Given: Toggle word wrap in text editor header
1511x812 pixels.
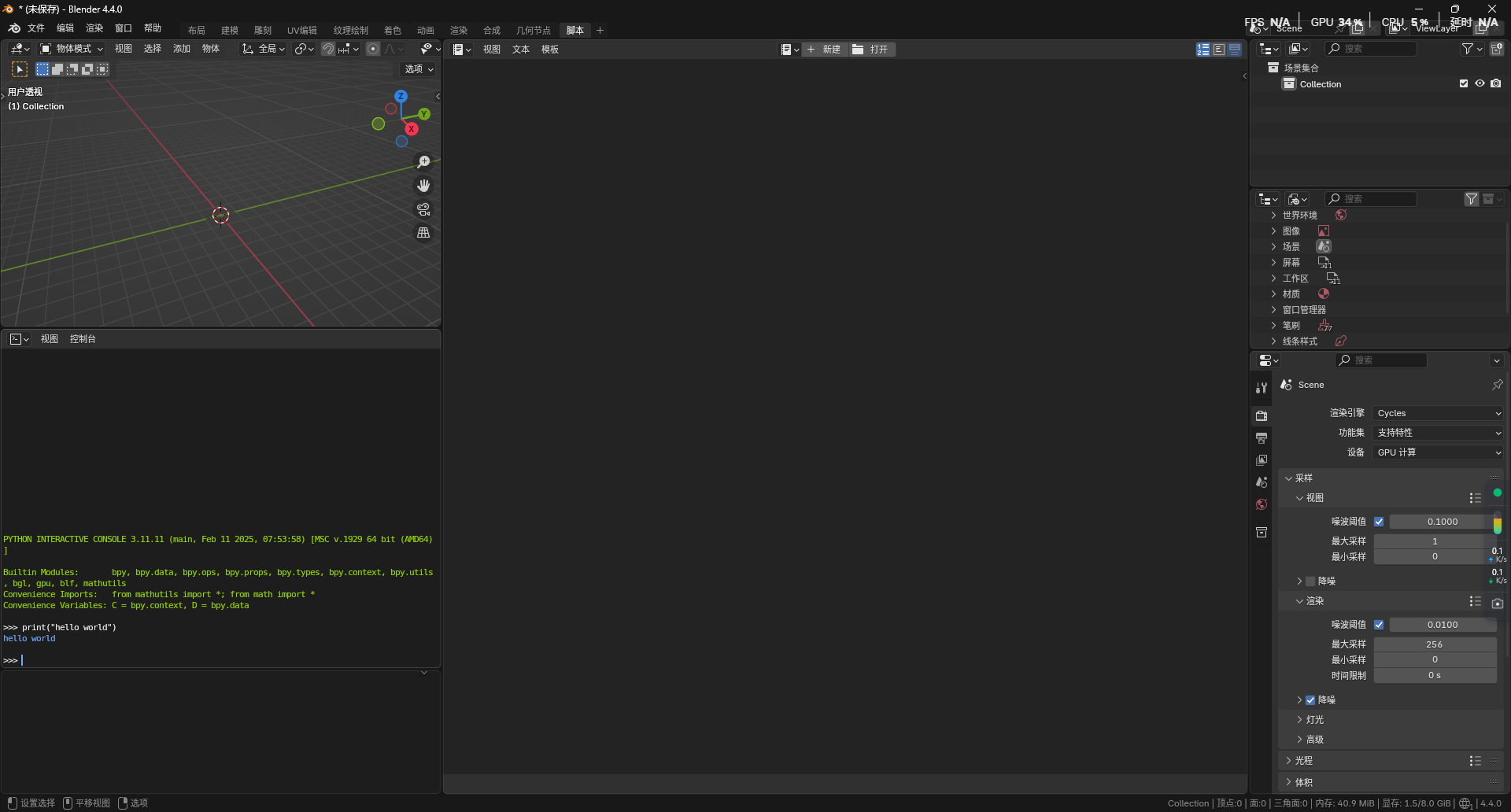Looking at the screenshot, I should [1219, 50].
